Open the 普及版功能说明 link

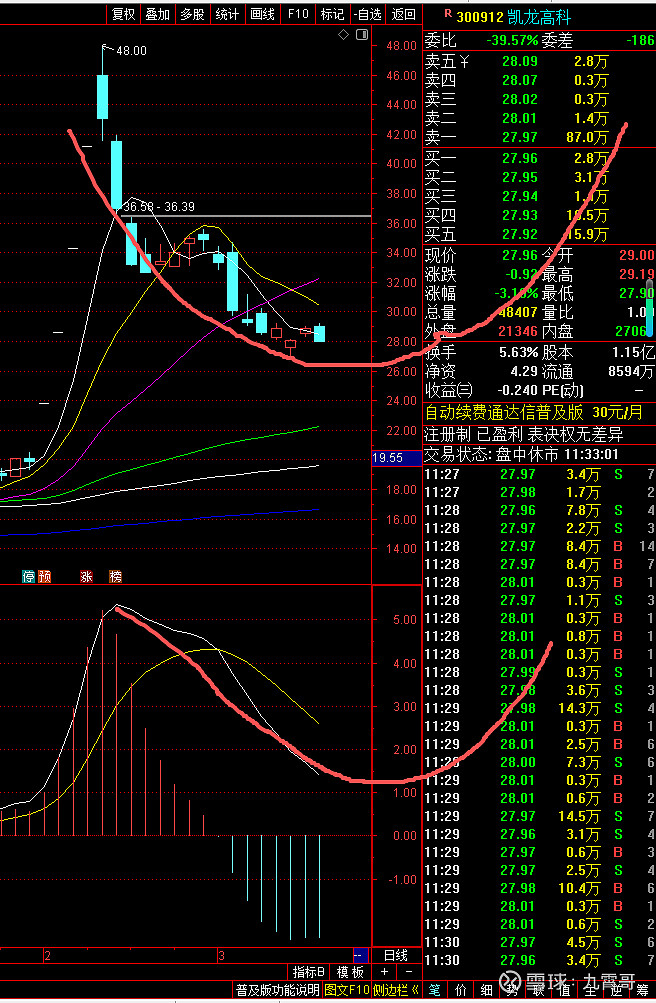click(277, 990)
